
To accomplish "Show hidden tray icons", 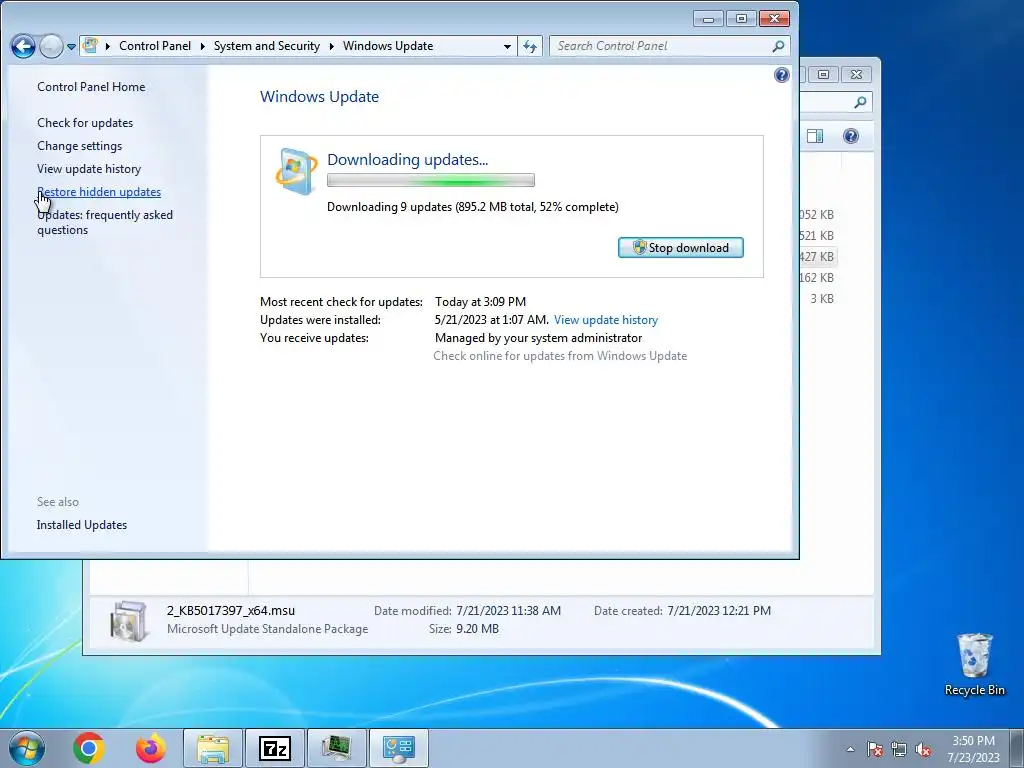I will 850,750.
